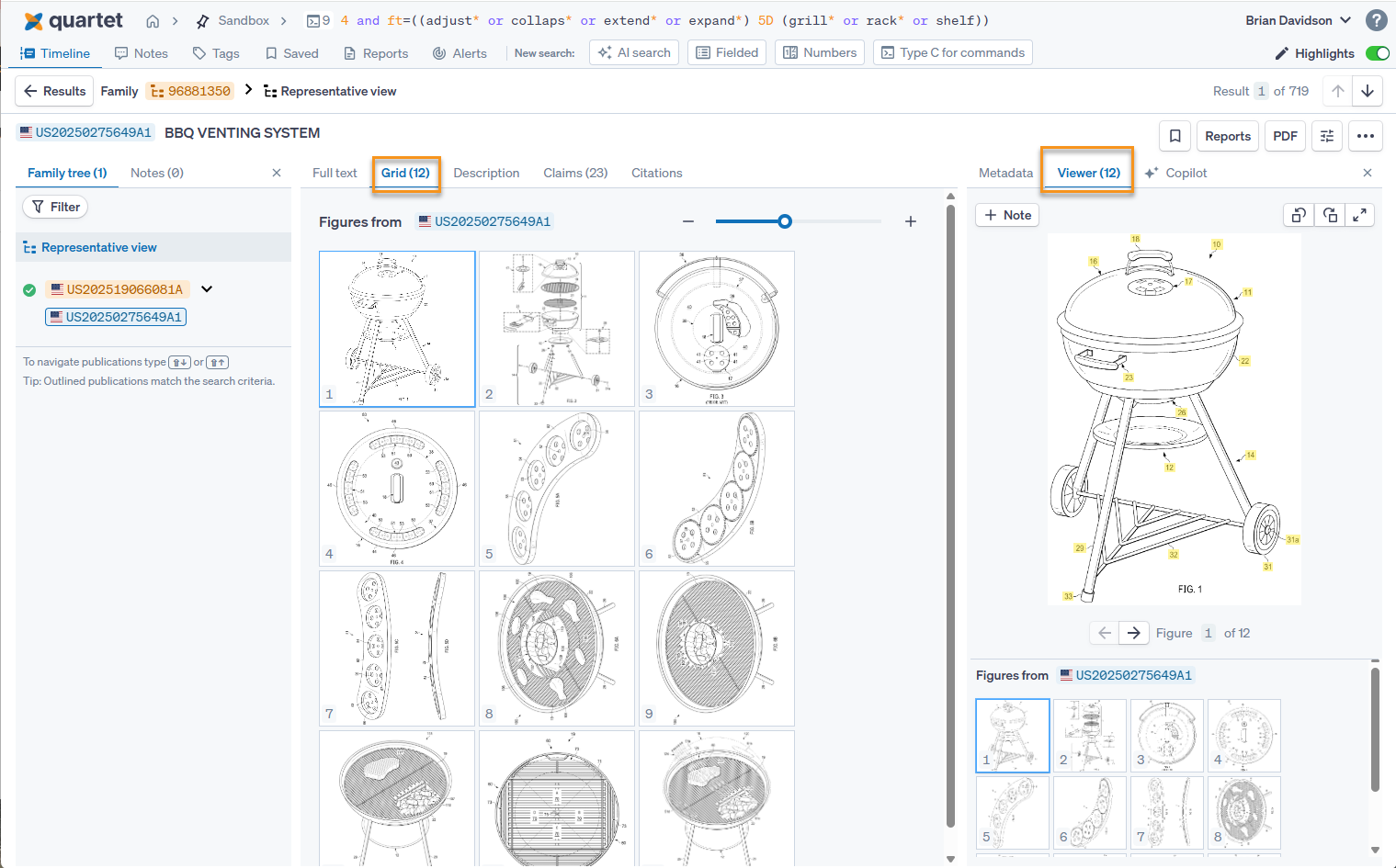Close the Family tree panel
Viewport: 1396px width, 868px height.
click(277, 173)
